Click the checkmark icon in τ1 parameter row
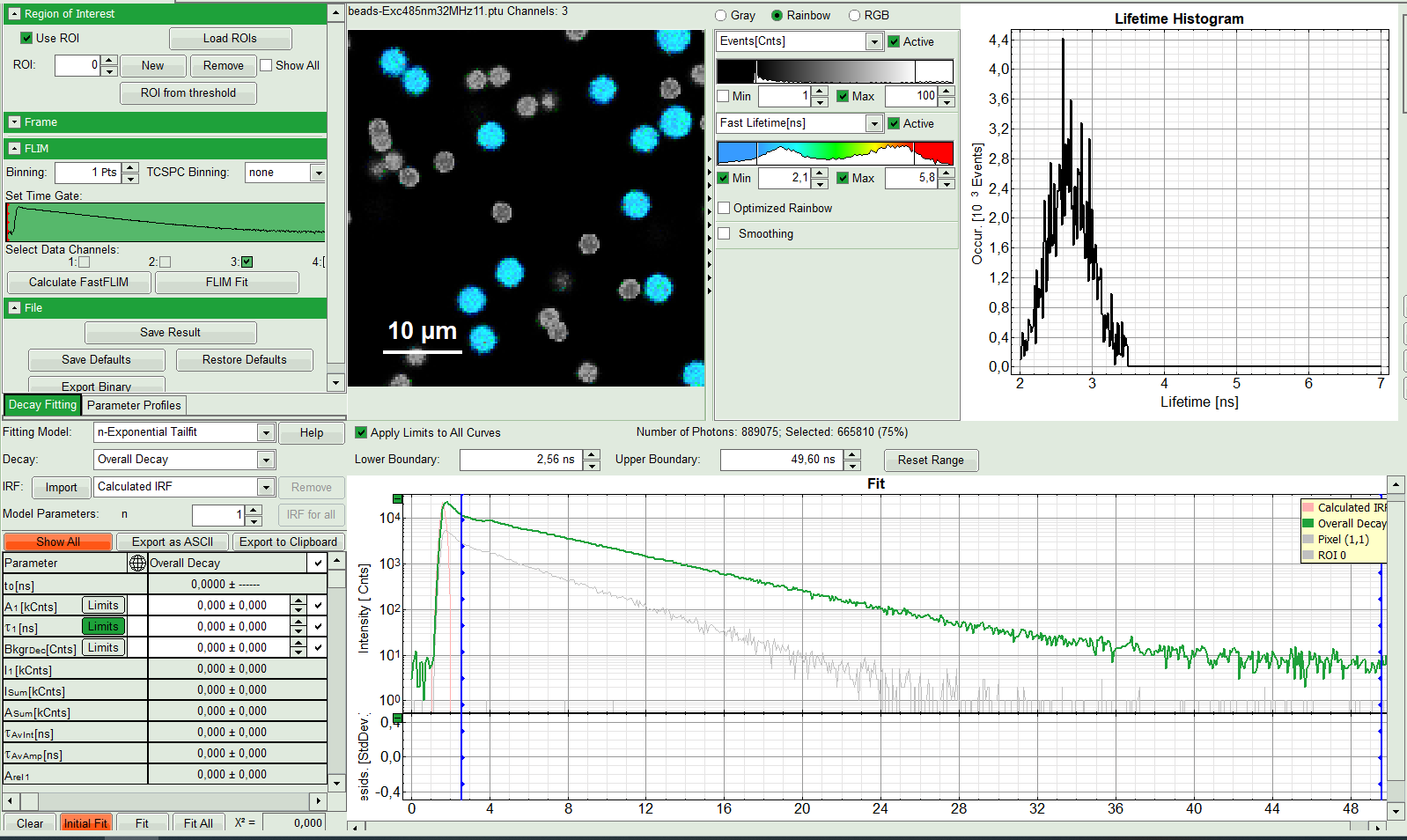 coord(318,626)
